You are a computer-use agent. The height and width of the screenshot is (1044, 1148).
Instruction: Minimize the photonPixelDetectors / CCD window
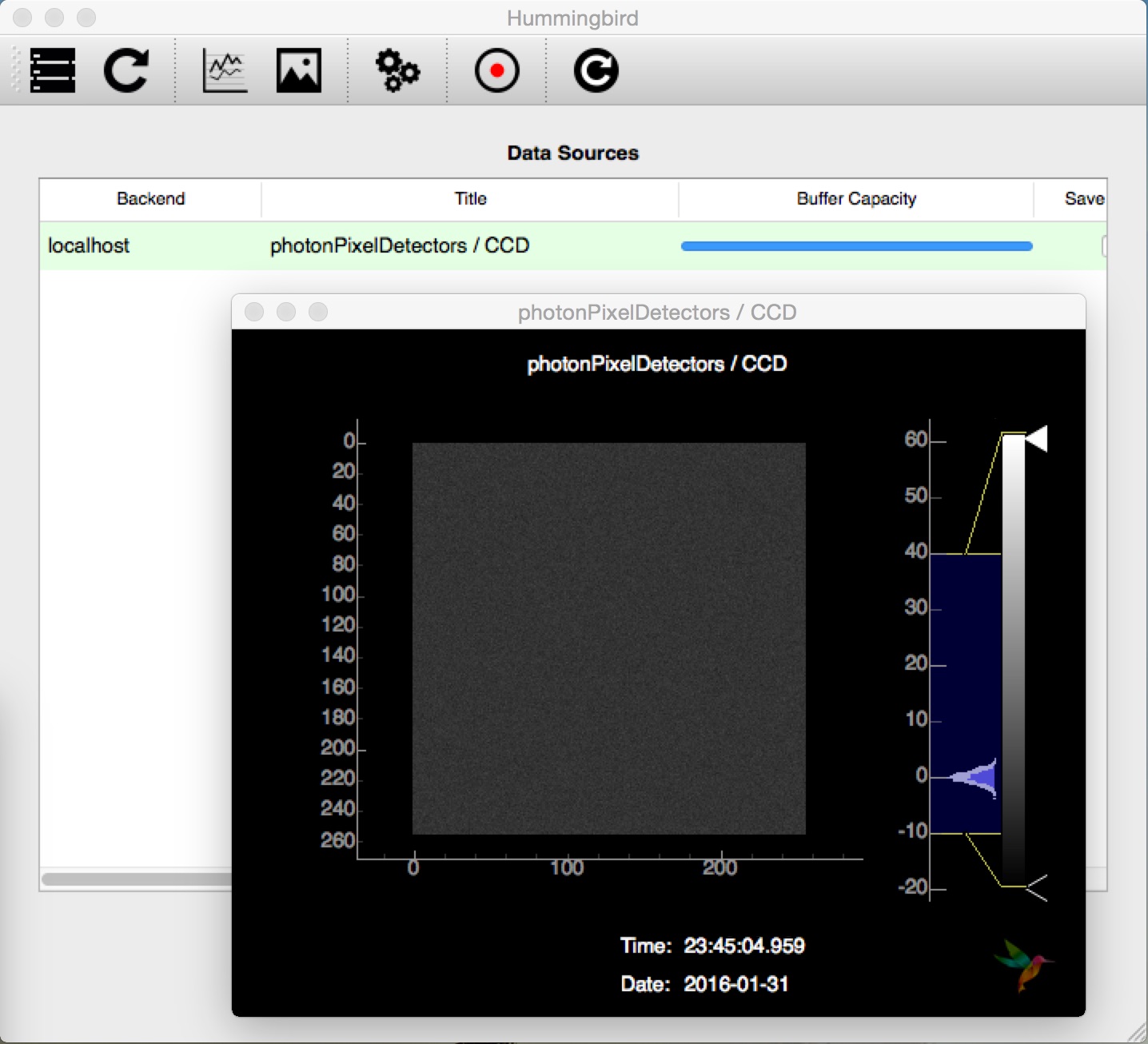(286, 312)
